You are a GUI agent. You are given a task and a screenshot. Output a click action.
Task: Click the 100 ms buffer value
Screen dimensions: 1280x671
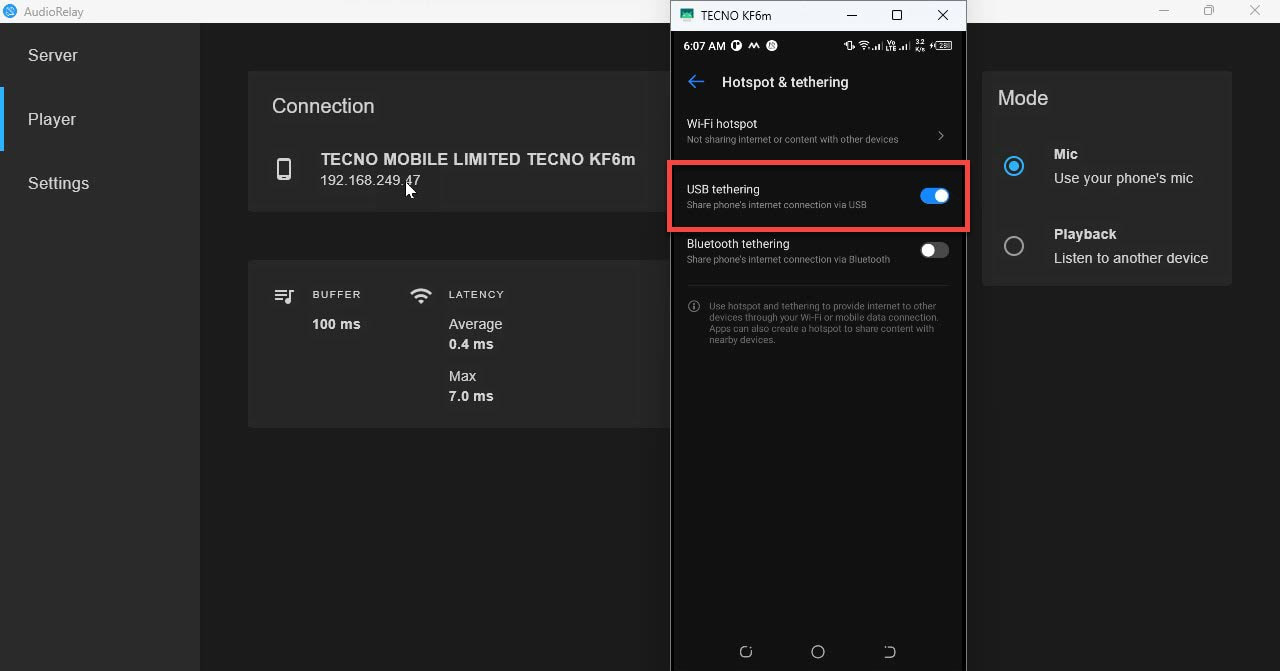click(336, 324)
